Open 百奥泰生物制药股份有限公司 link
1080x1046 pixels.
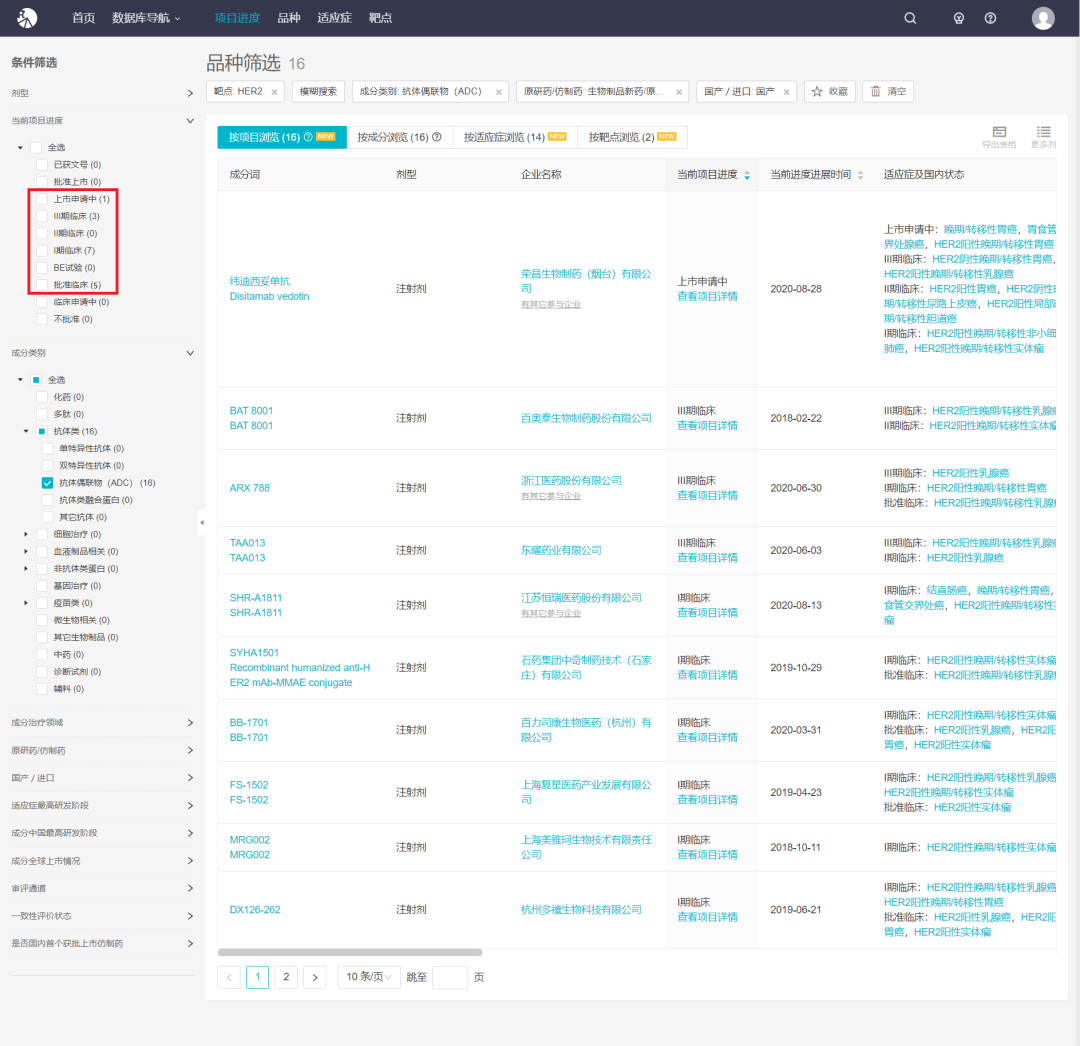pyautogui.click(x=585, y=418)
